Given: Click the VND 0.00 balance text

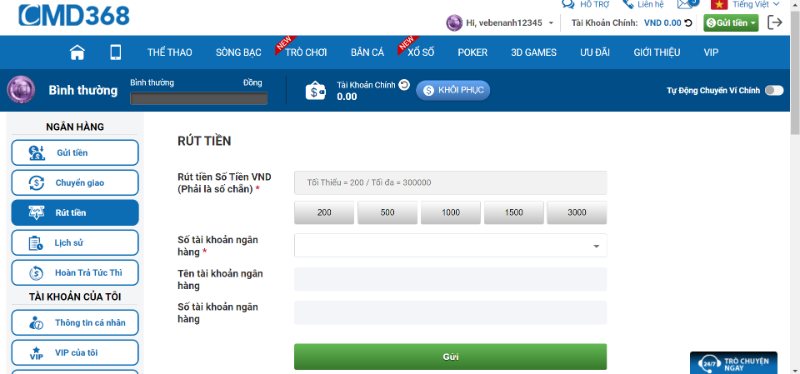Looking at the screenshot, I should point(662,23).
